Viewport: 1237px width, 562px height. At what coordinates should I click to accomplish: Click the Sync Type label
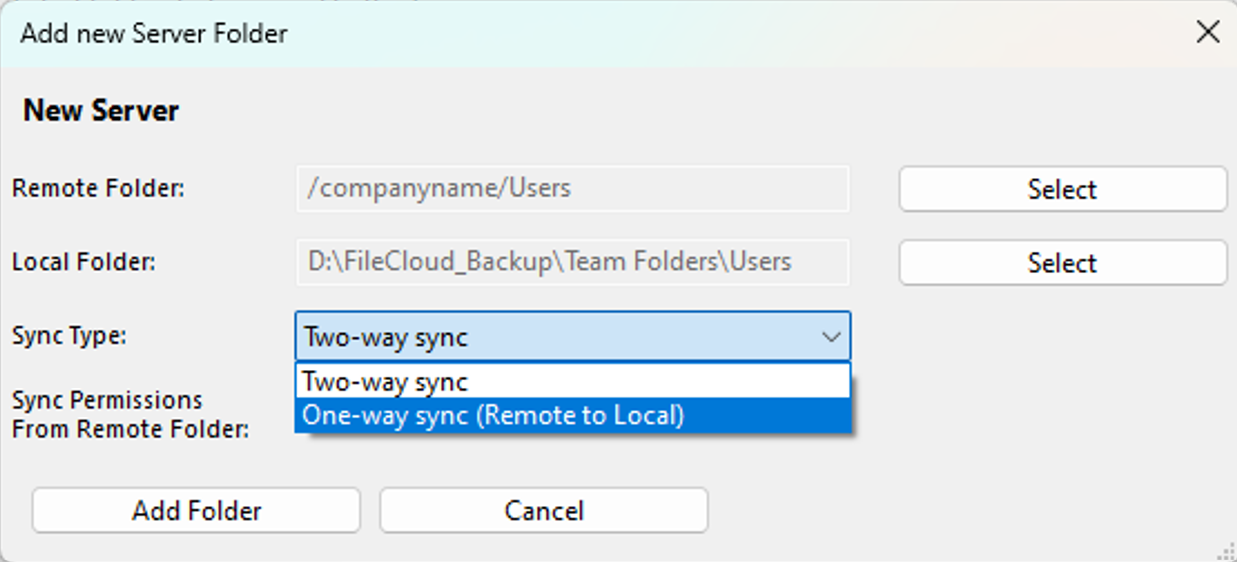69,336
